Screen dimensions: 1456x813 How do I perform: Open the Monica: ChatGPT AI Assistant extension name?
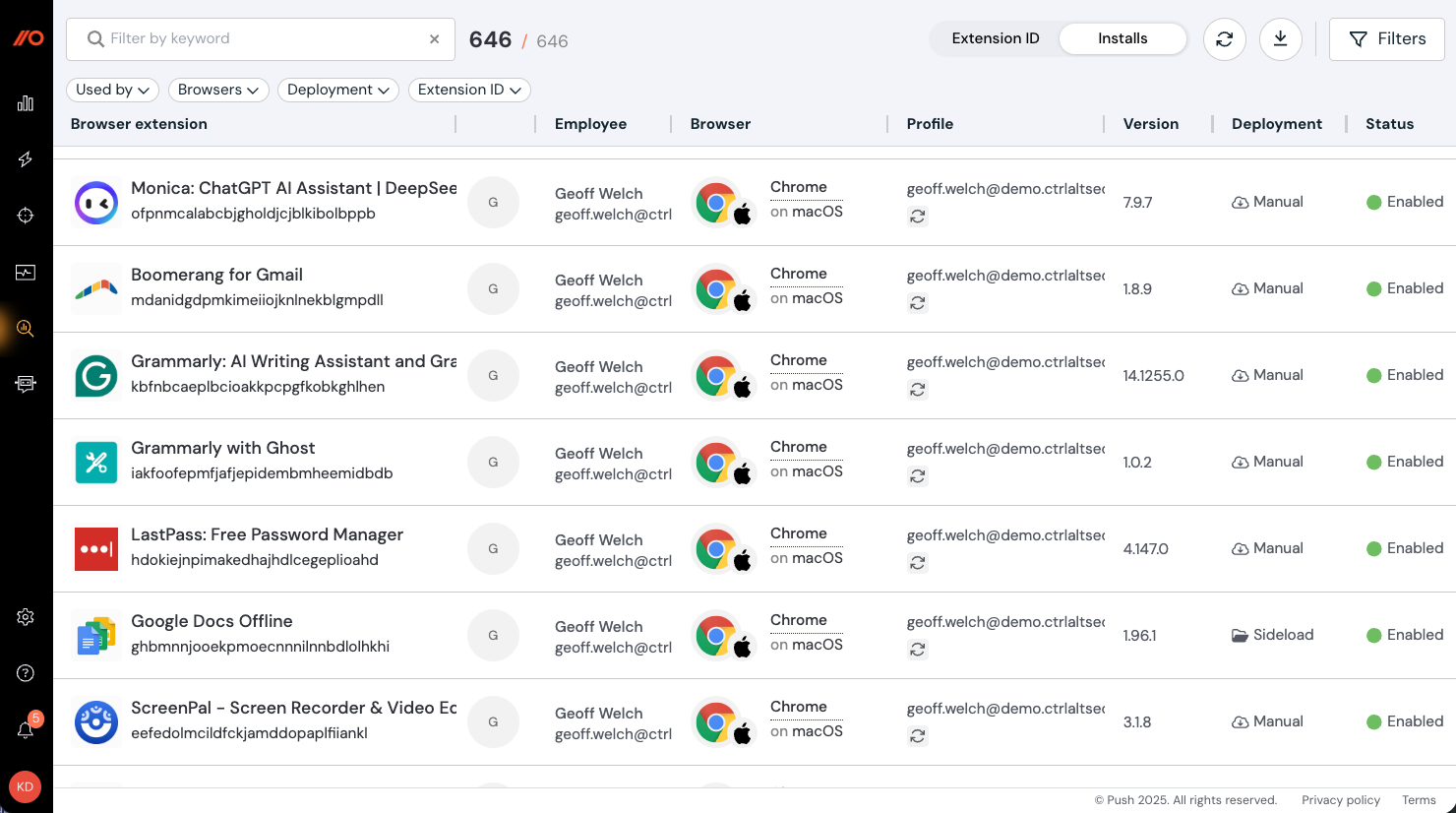[294, 188]
